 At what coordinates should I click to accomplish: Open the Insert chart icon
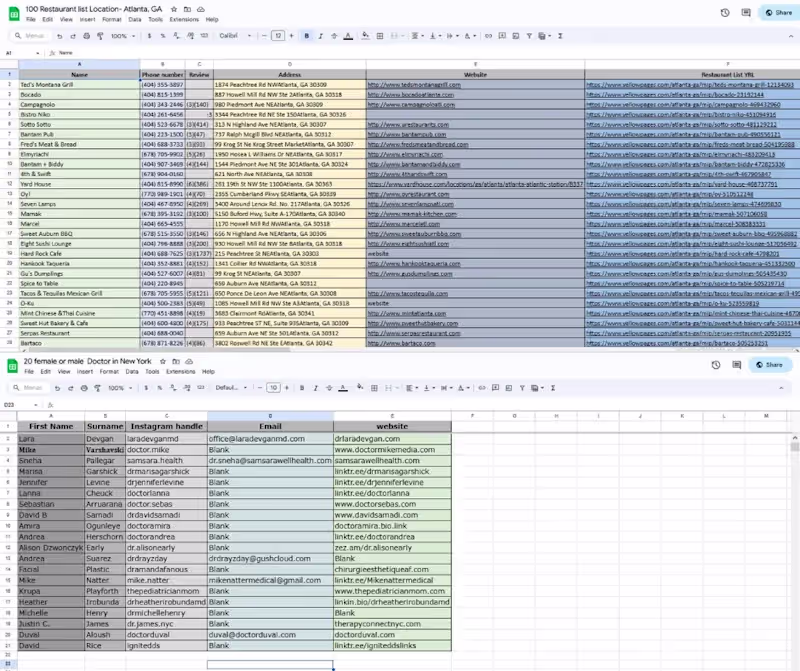click(516, 37)
